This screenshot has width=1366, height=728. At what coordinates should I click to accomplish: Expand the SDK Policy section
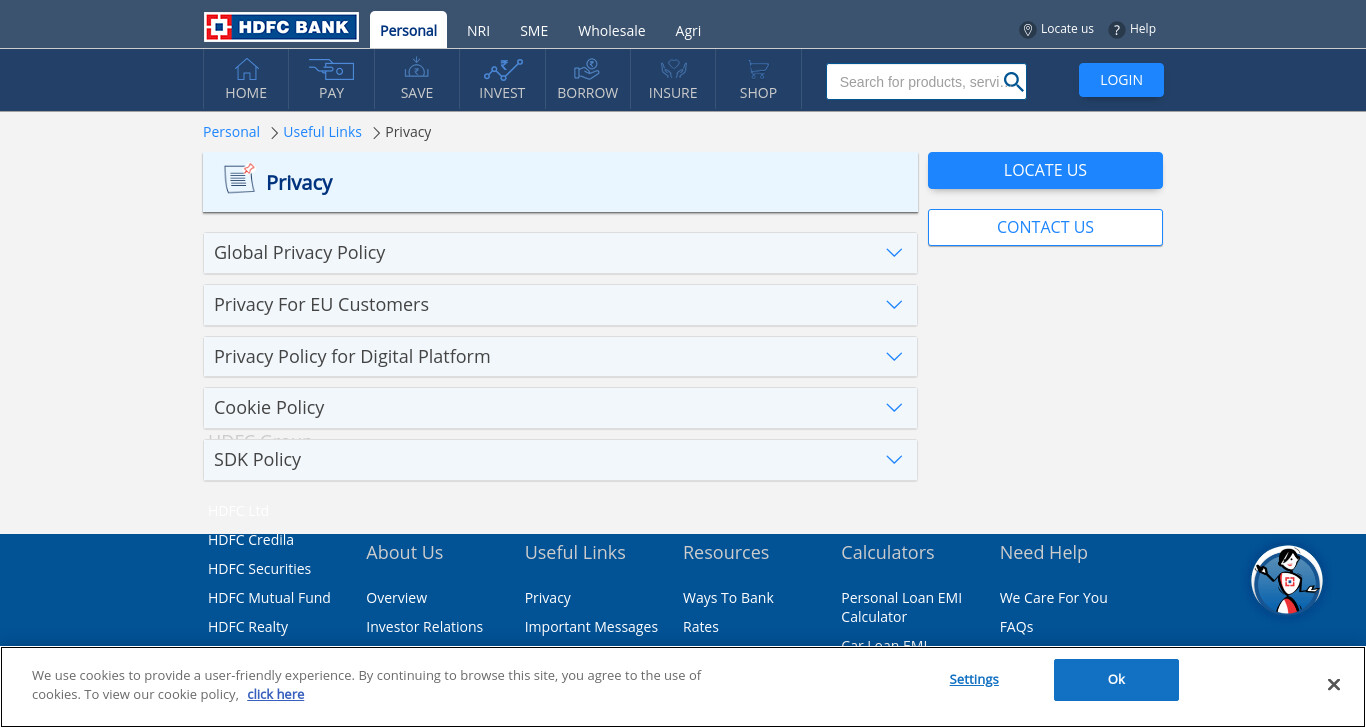pyautogui.click(x=560, y=460)
